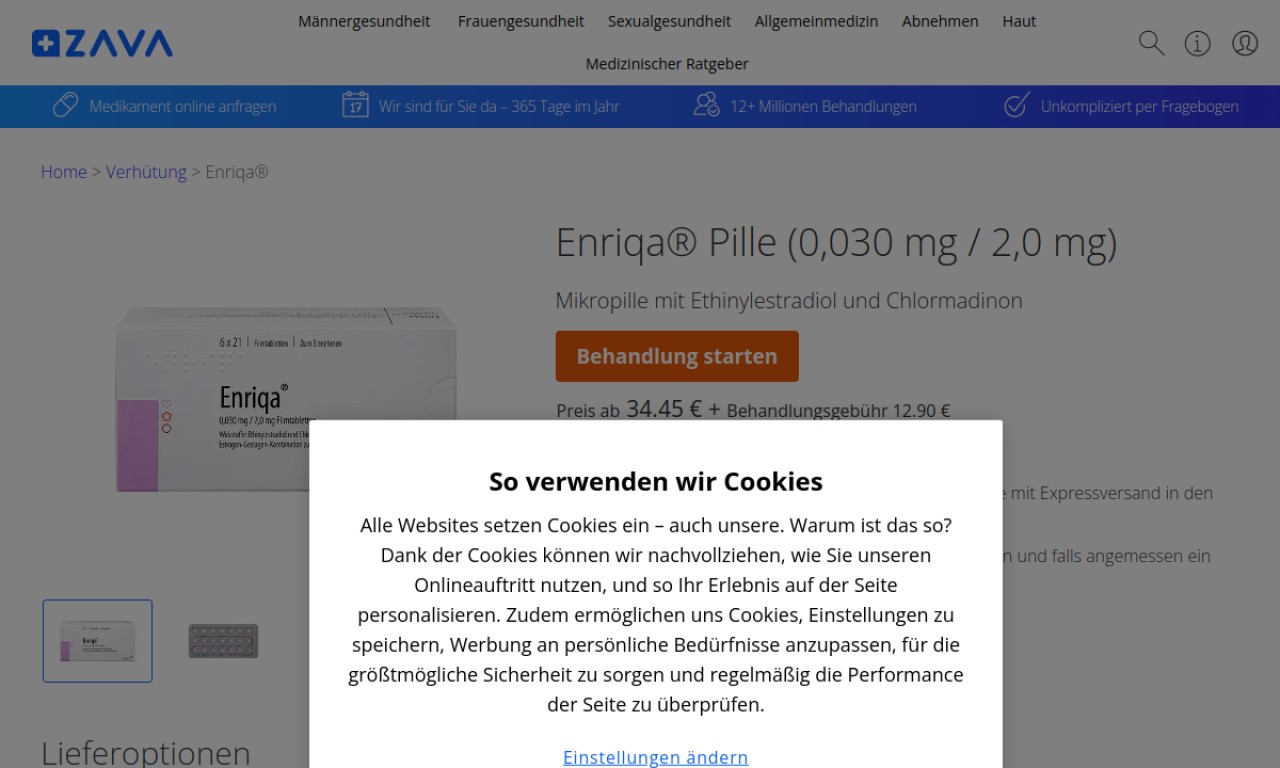Click the Enriqa® Pille product heading
Viewport: 1280px width, 768px height.
click(836, 242)
